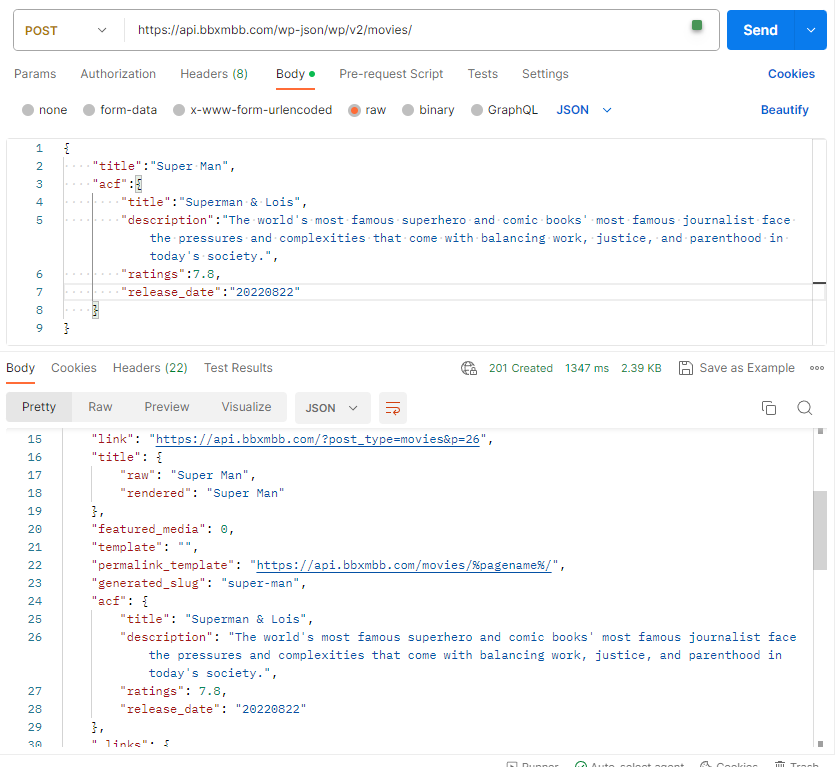
Task: Open search in response with magnifier icon
Action: pos(804,408)
